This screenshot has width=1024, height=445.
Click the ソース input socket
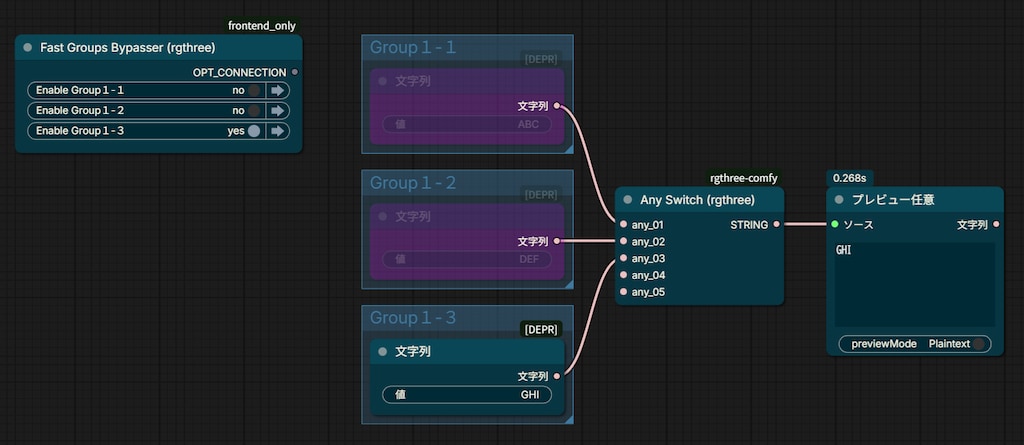(x=835, y=224)
